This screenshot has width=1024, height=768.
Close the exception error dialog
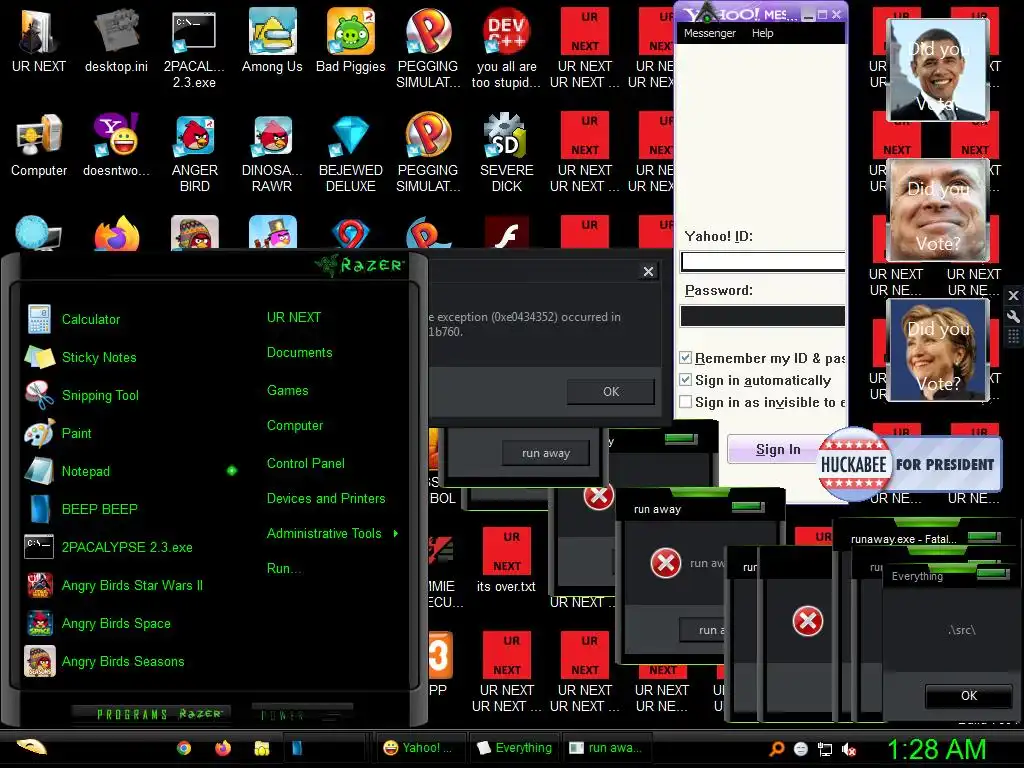[648, 272]
